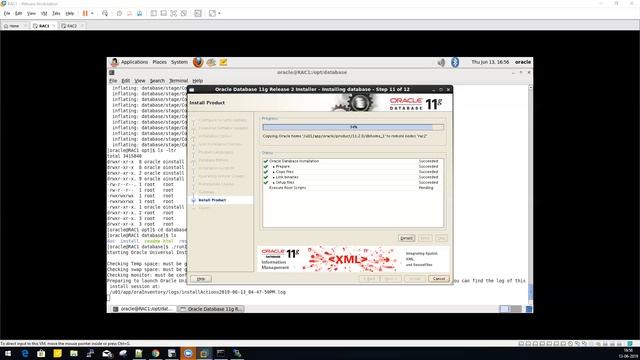The height and width of the screenshot is (360, 640).
Task: Open the dropdown arrow beside the stretch icon
Action: click(220, 13)
